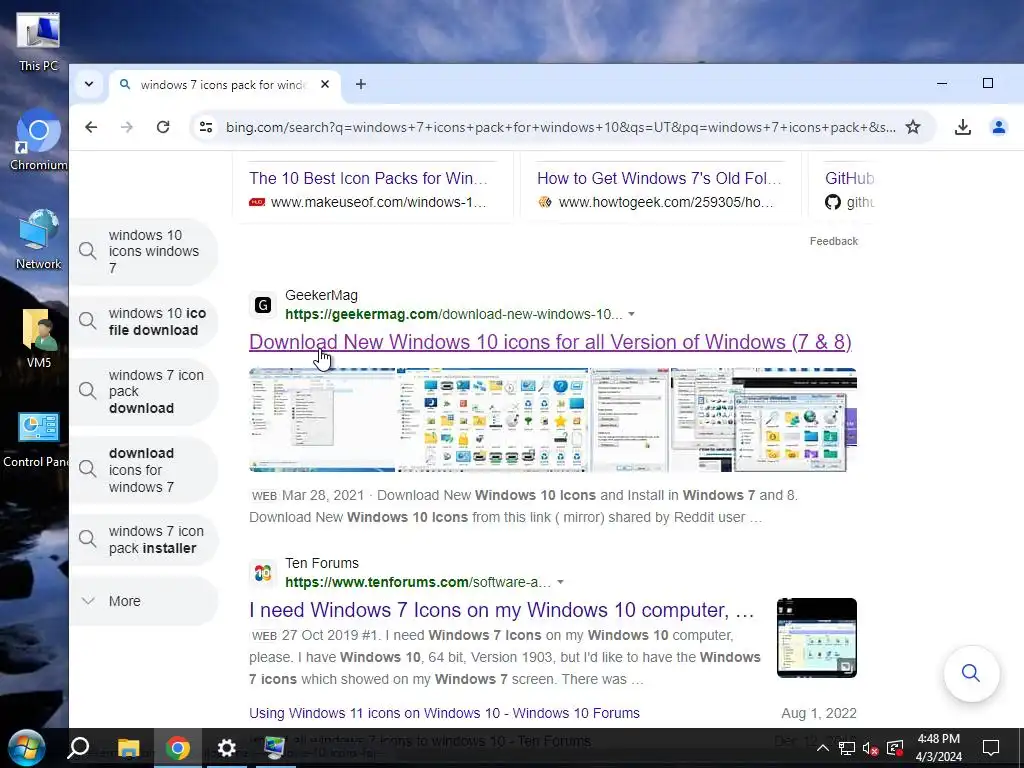This screenshot has height=768, width=1024.
Task: Search suggestion windows 7 icon pack installer
Action: click(144, 539)
